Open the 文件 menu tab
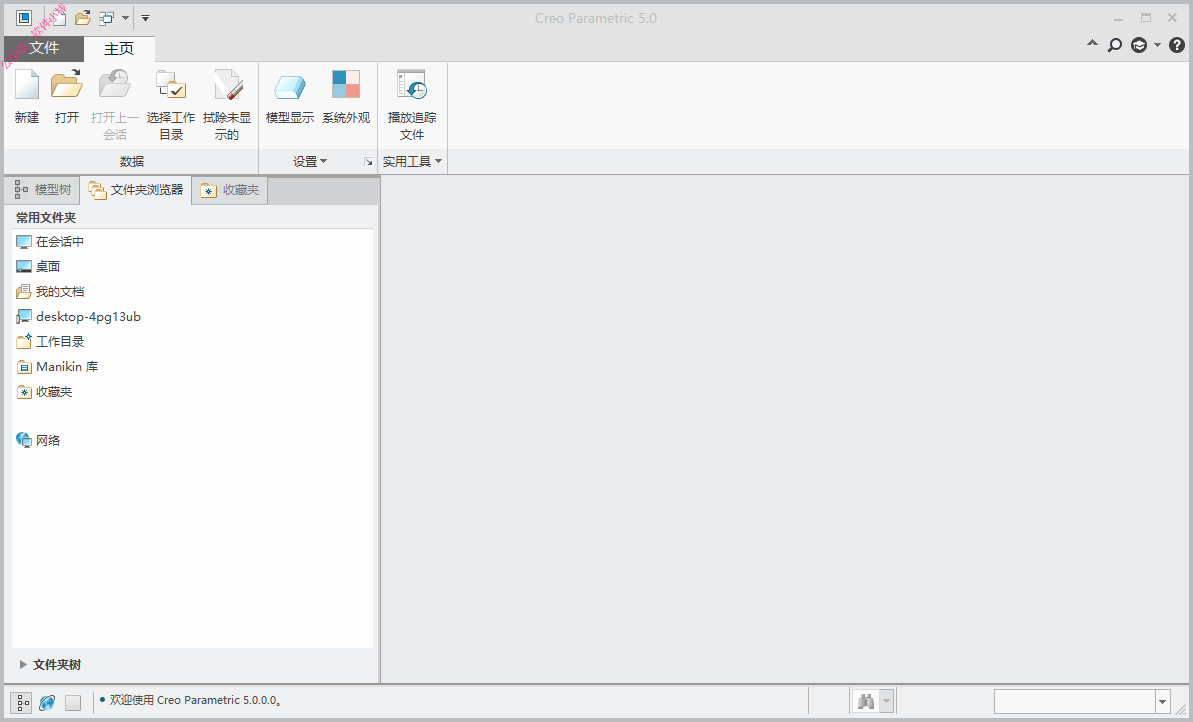This screenshot has width=1193, height=722. (43, 48)
